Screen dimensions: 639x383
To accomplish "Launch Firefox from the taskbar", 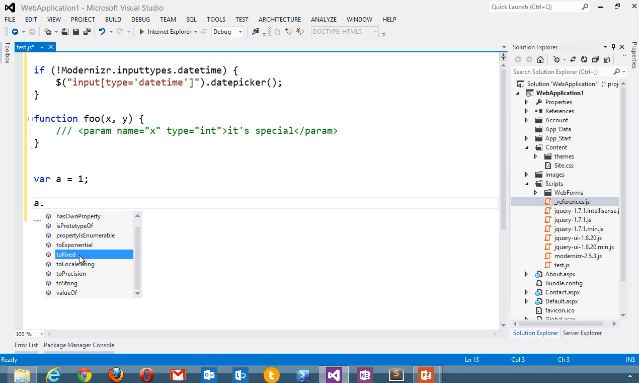I will click(116, 374).
